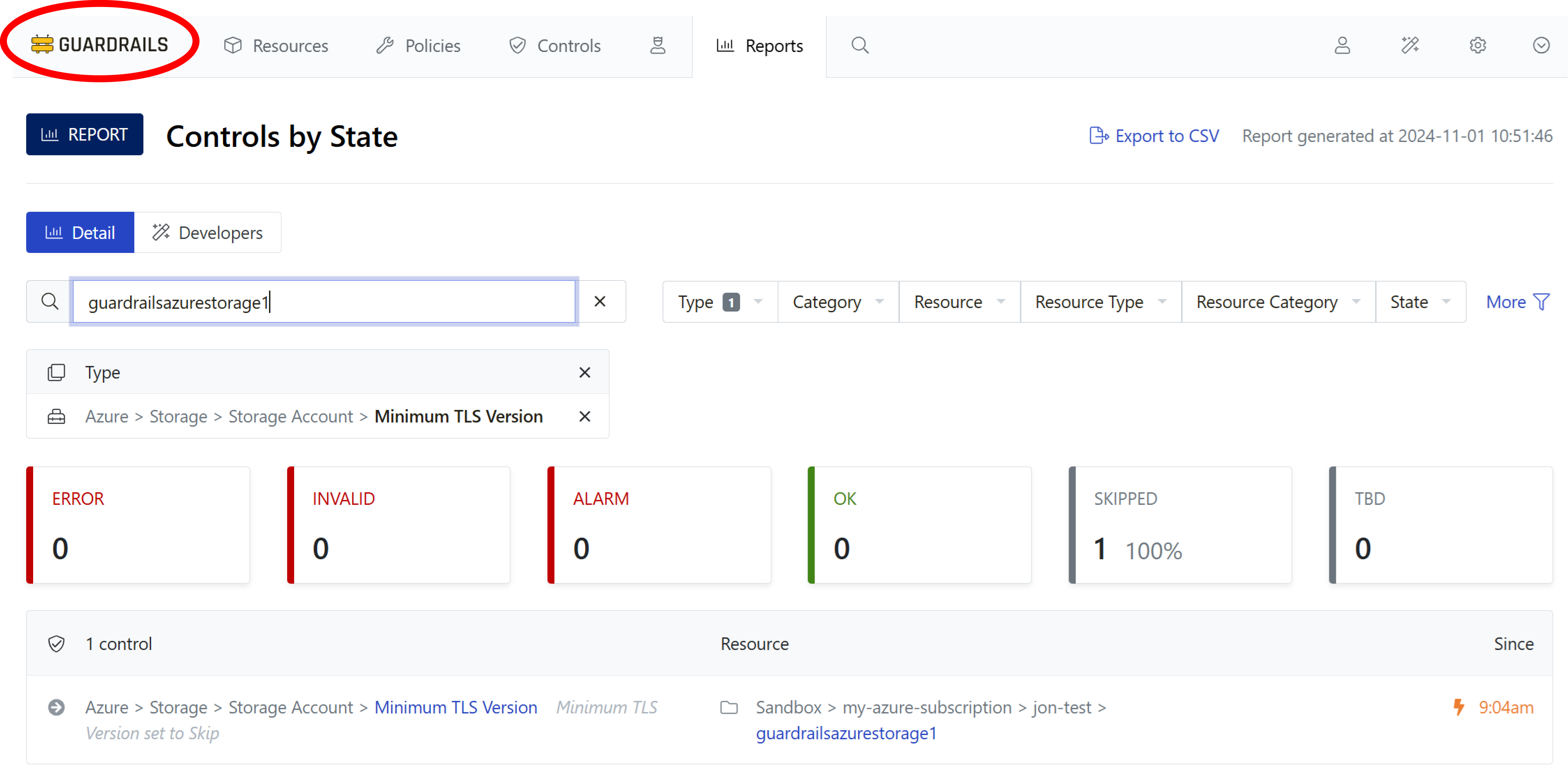Open the search magnifier in top navigation

point(859,46)
